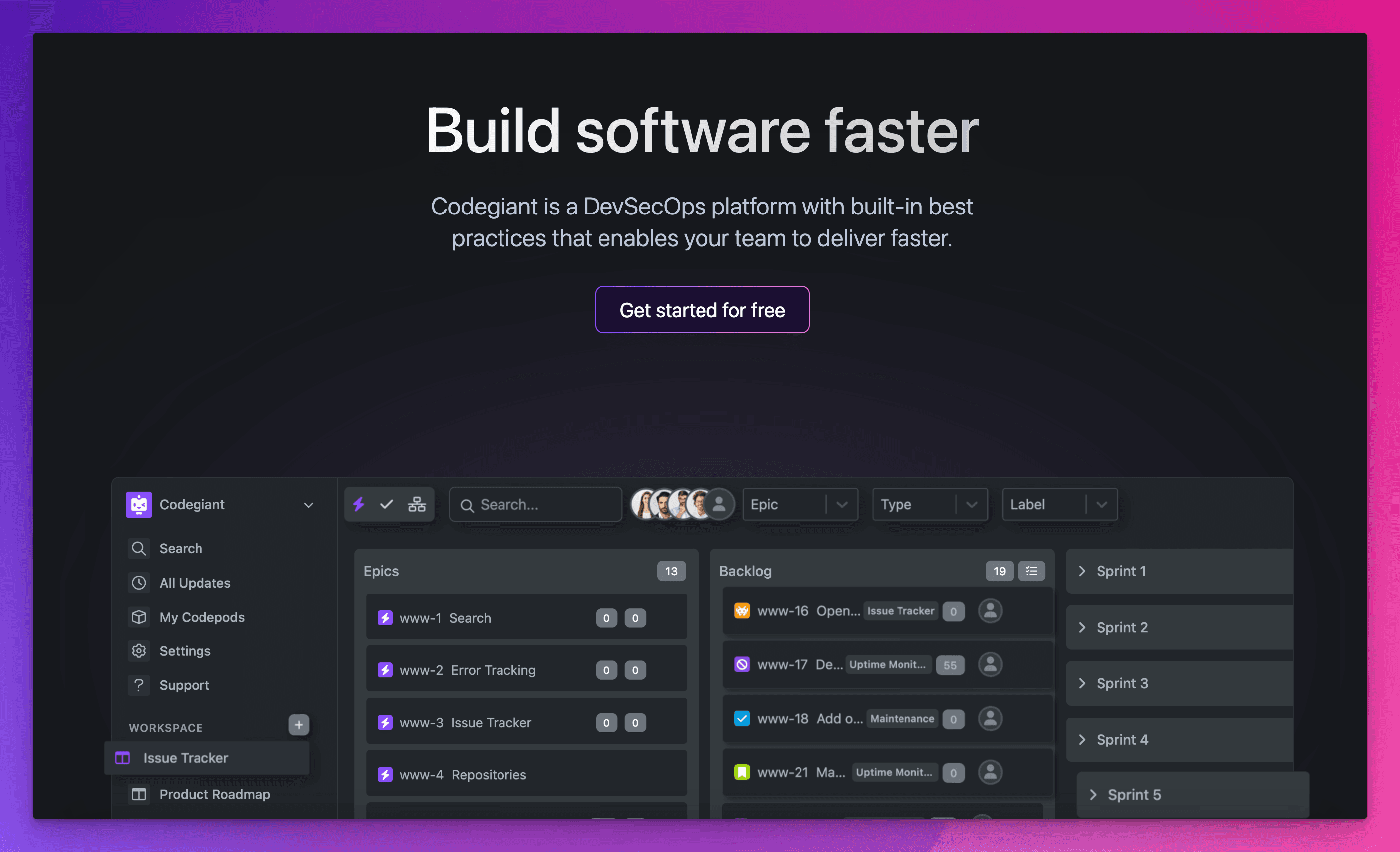The image size is (1400, 852).
Task: Click the bookmark story icon on www-21
Action: [x=741, y=772]
